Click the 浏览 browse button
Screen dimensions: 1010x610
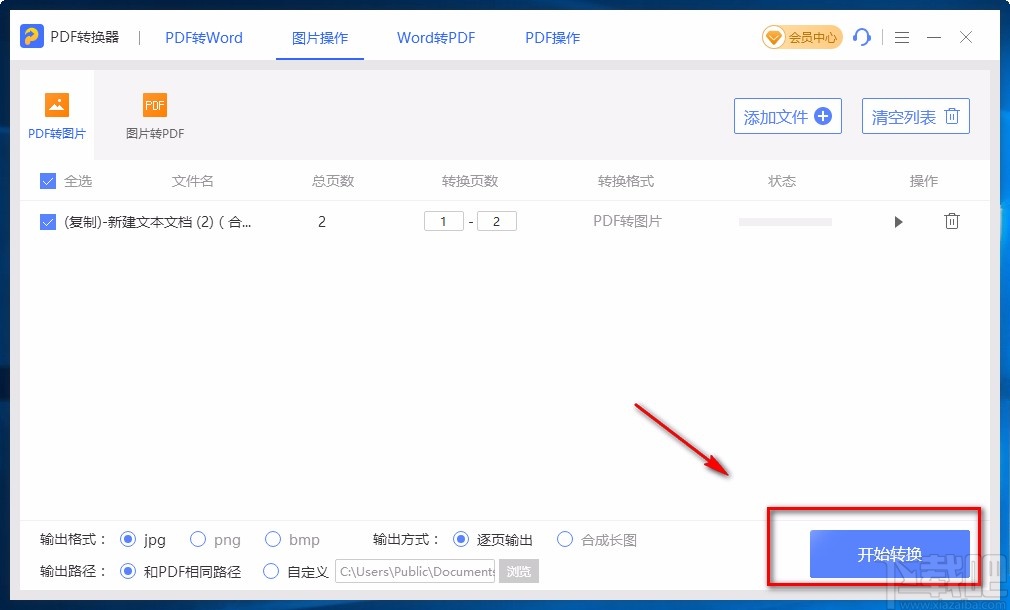(519, 571)
